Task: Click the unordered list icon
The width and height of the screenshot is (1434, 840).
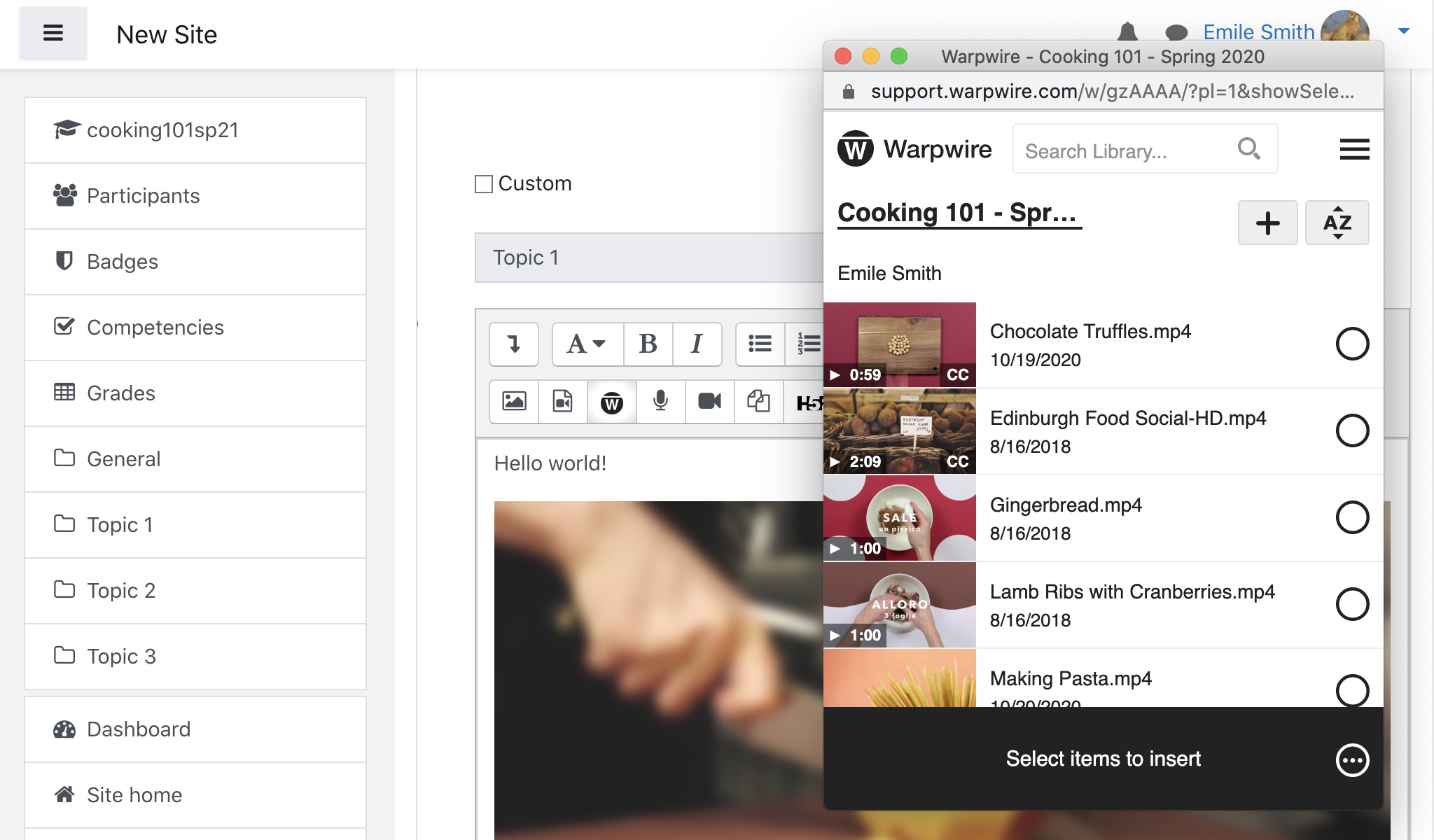Action: pos(760,344)
